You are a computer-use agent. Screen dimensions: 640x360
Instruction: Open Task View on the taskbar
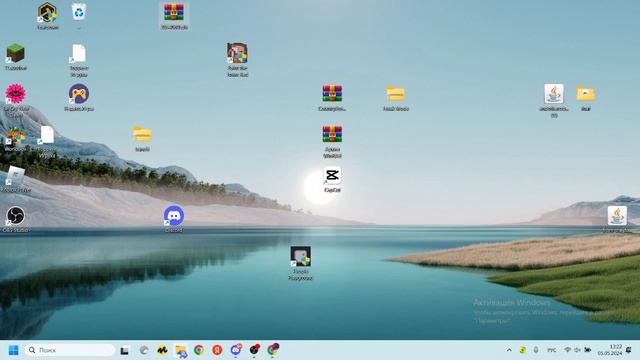click(x=124, y=350)
